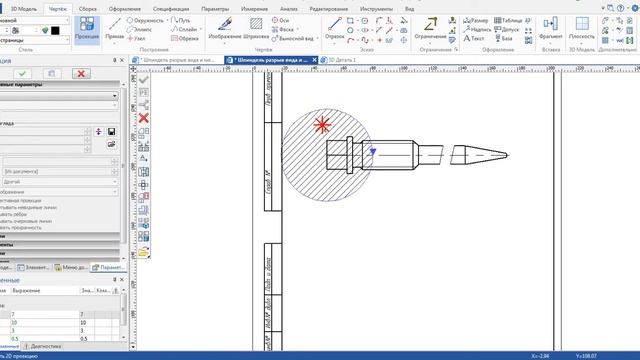Screen dimensions: 640x360
Task: Select the Текст text tool
Action: coord(473,38)
